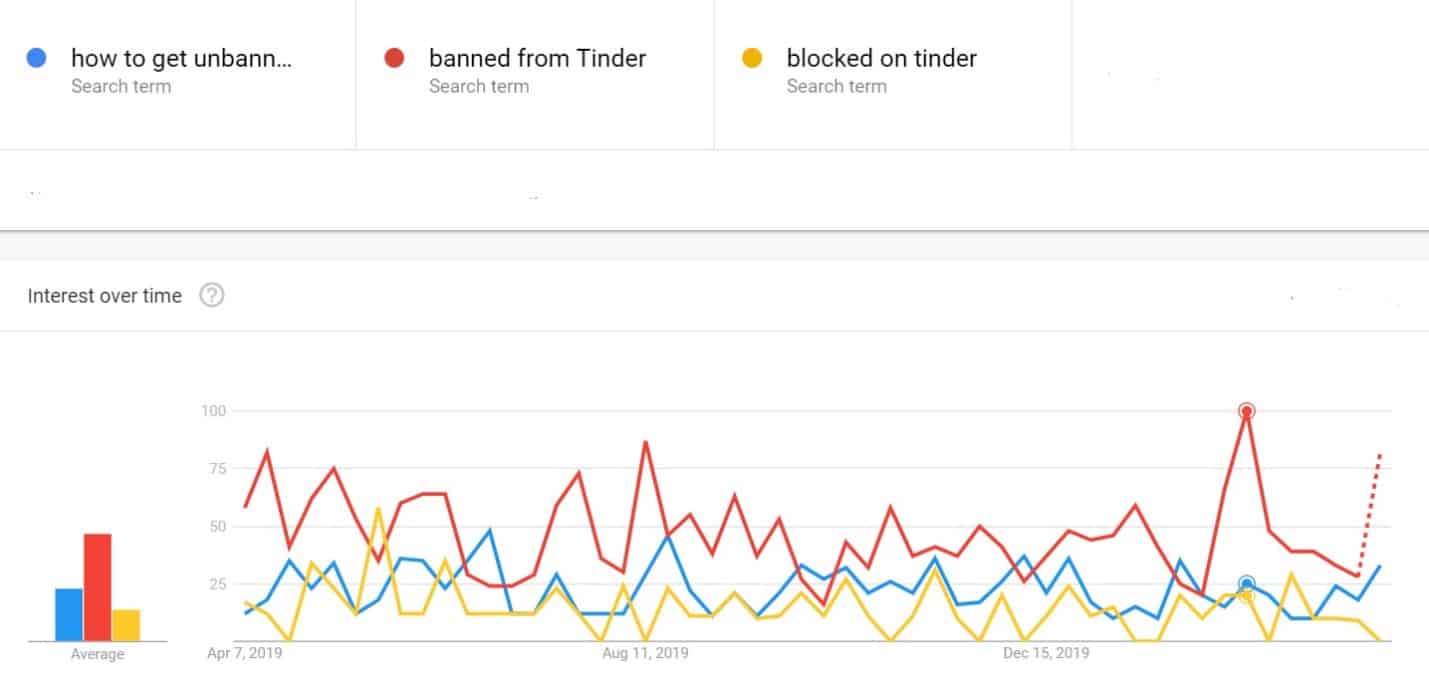1429x688 pixels.
Task: Click the dotted red forecast line end
Action: 1380,456
